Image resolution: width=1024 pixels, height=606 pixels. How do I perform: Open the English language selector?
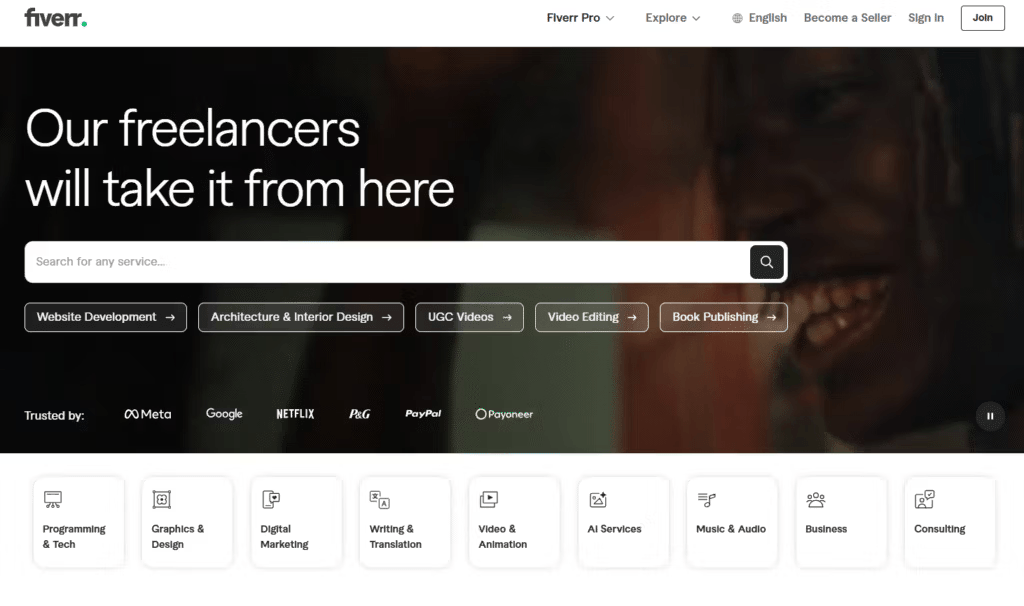point(758,17)
